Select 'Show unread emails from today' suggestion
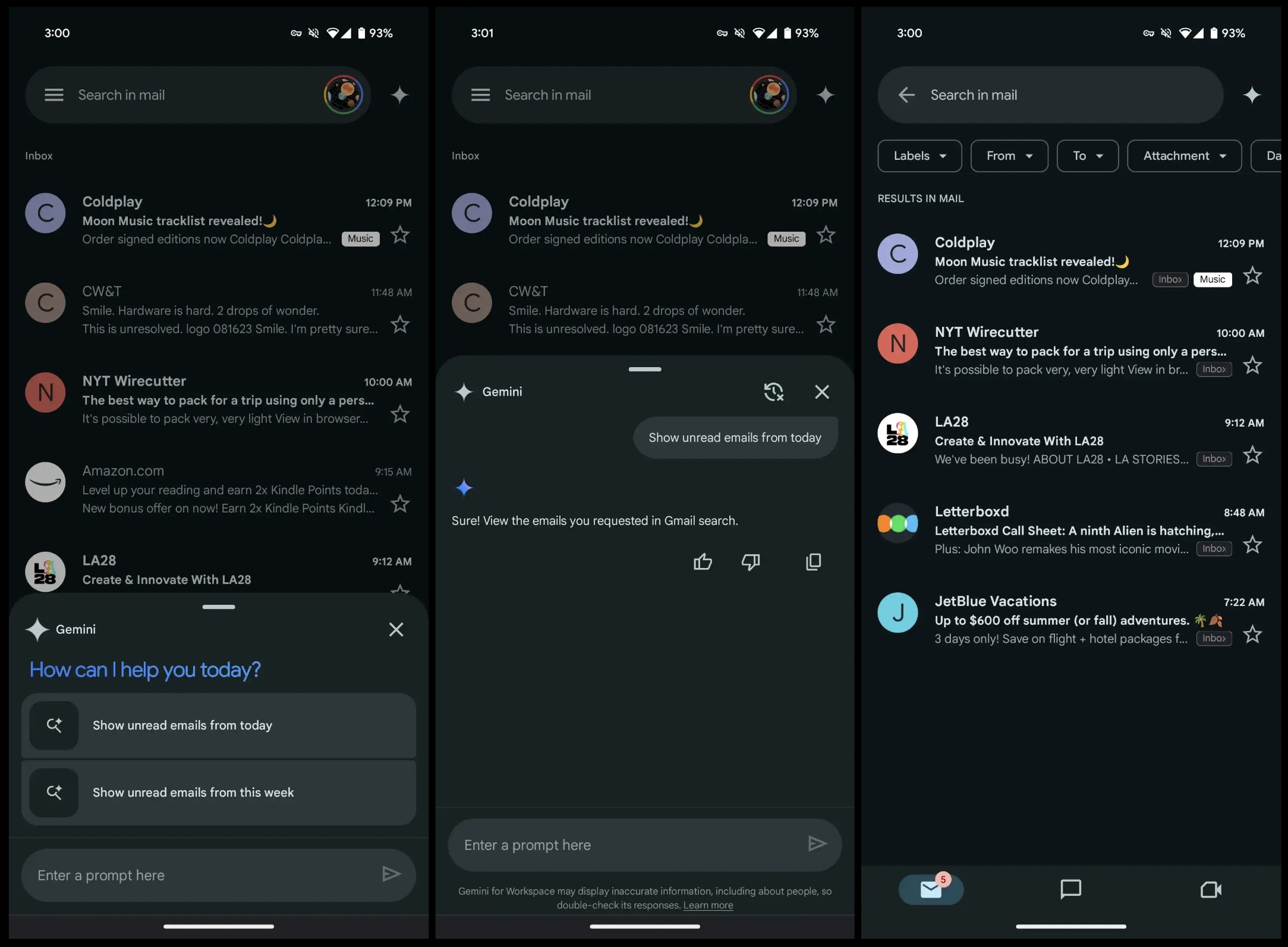Viewport: 1288px width, 947px height. [219, 726]
